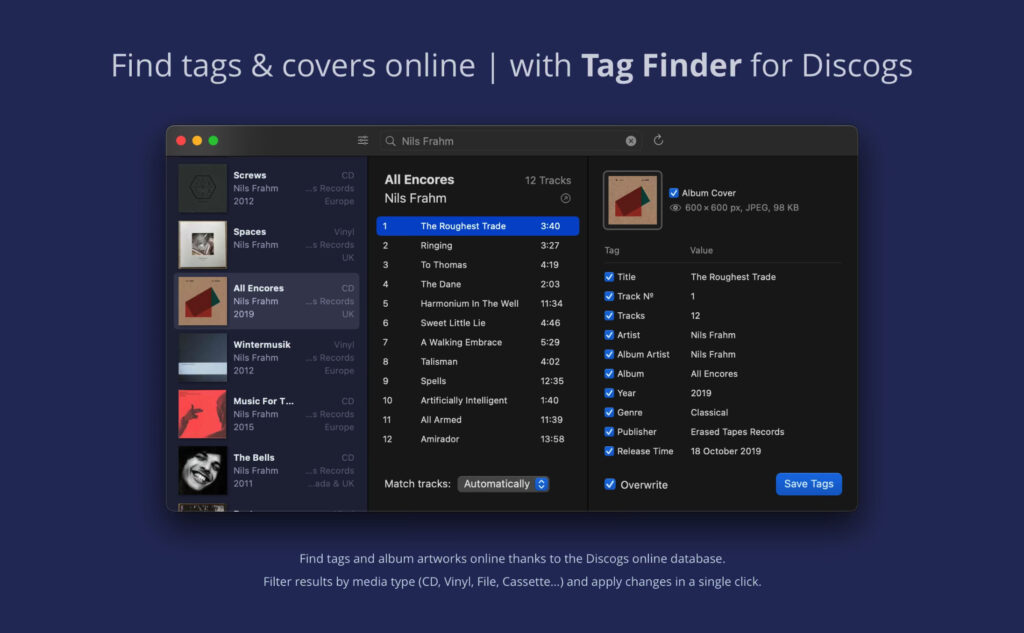Uncheck the Title tag
This screenshot has height=633, width=1024.
[x=610, y=277]
